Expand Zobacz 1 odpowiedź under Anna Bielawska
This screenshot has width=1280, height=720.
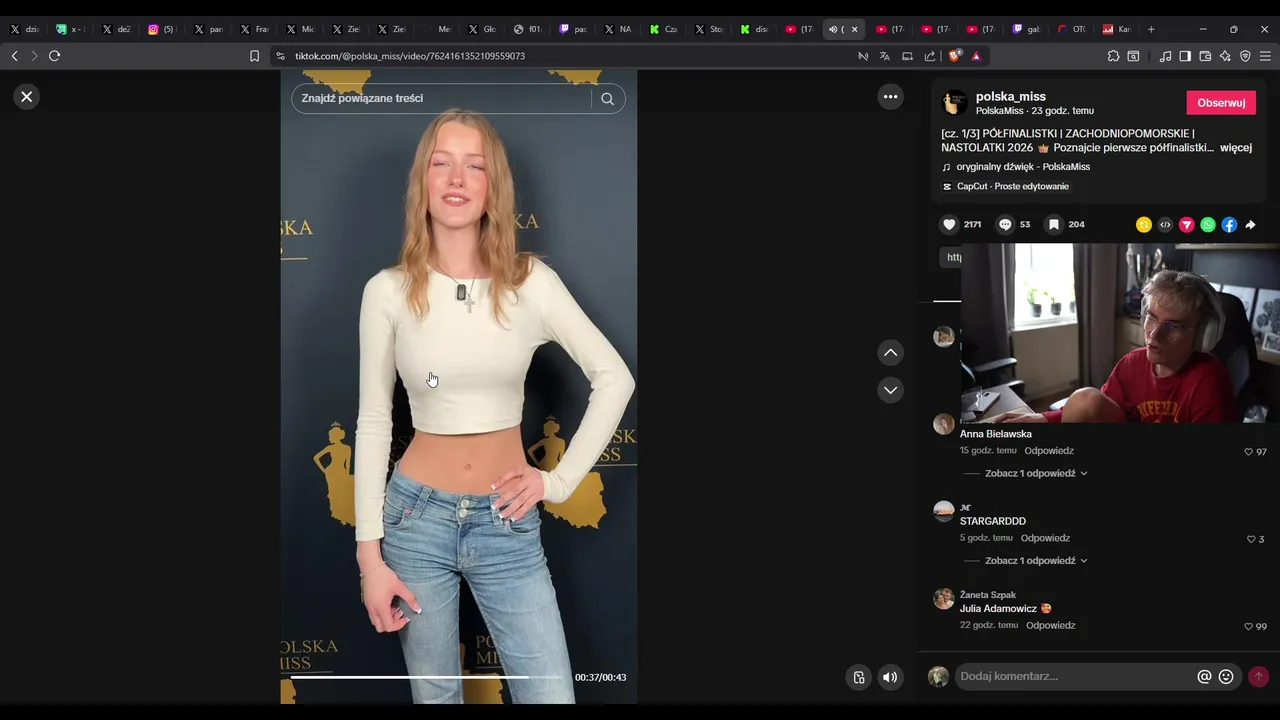(1036, 474)
